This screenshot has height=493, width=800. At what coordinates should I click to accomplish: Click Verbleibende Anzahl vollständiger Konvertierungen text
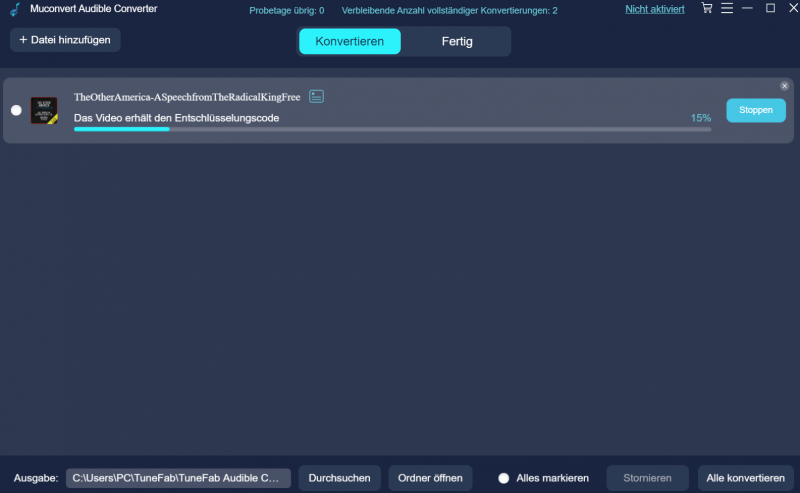[449, 10]
